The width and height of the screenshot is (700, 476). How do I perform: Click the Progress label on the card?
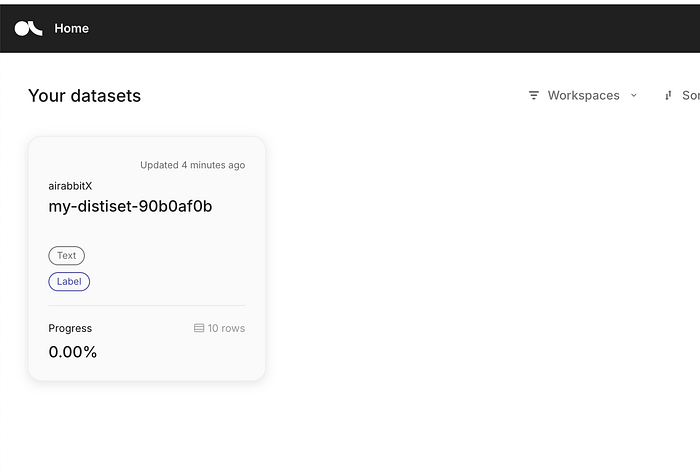[70, 328]
